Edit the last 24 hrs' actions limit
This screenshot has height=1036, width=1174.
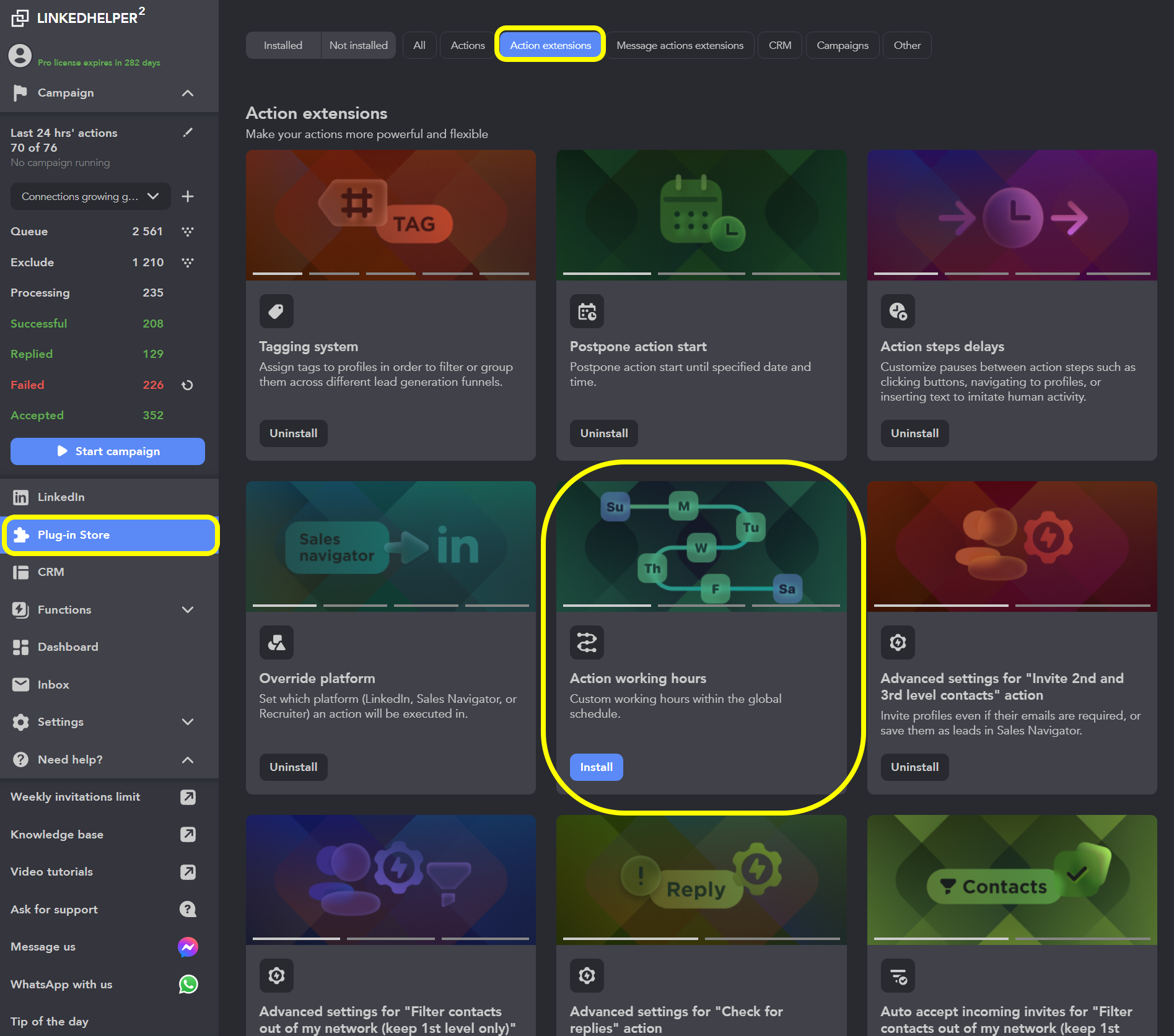pyautogui.click(x=188, y=133)
